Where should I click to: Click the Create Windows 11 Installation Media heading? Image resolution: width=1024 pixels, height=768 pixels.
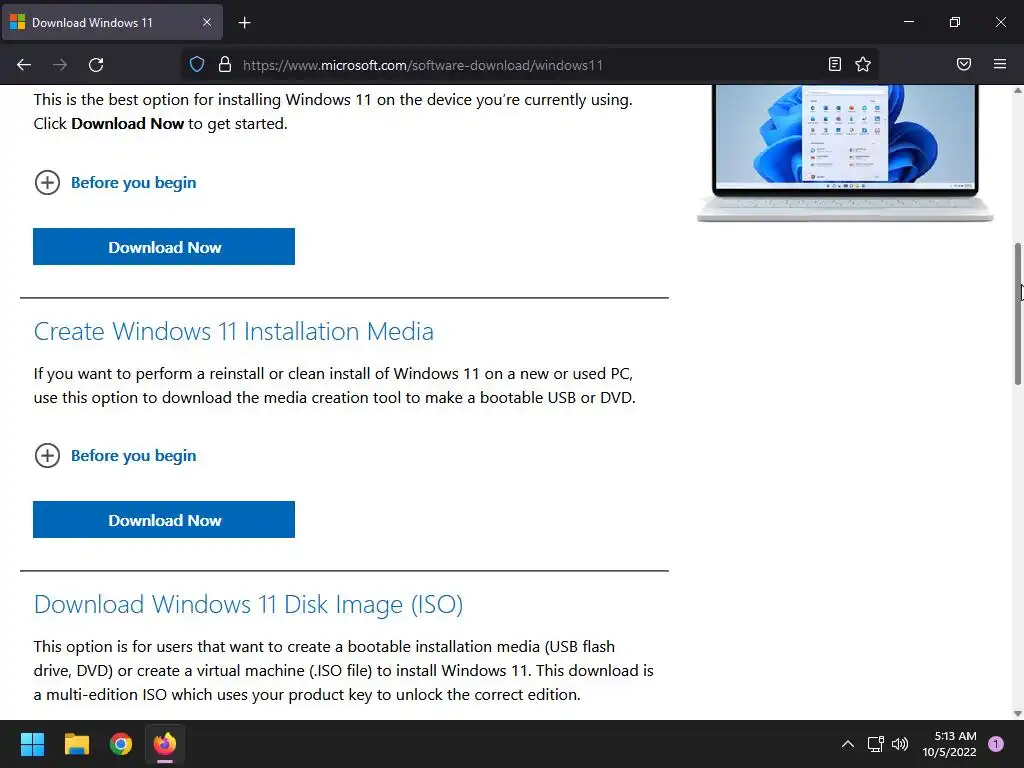pos(234,332)
